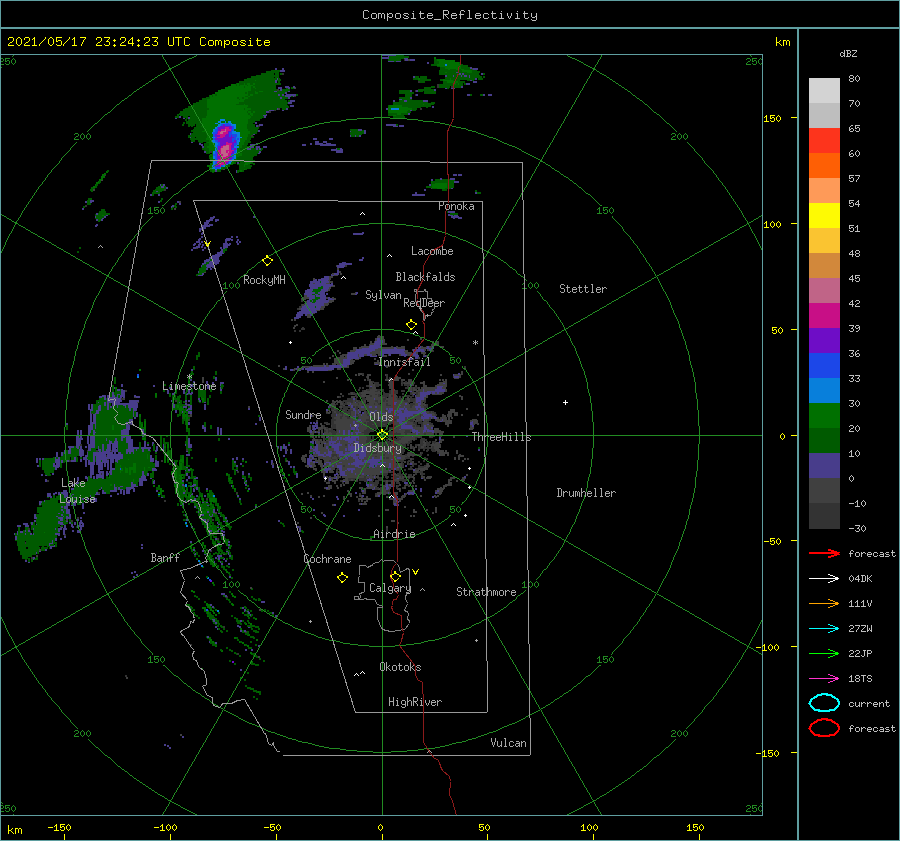Viewport: 900px width, 841px height.
Task: Click the light blue dBZ swatch
Action: click(x=824, y=390)
